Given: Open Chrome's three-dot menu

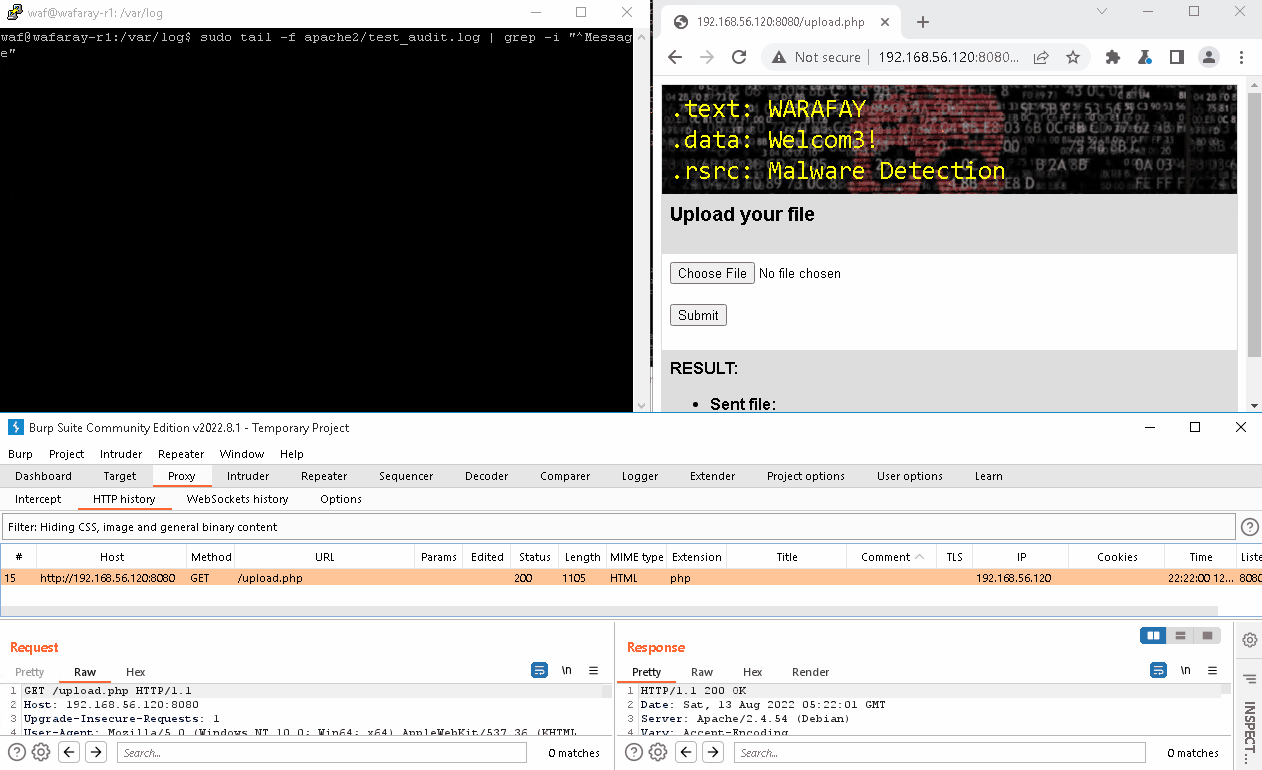Looking at the screenshot, I should pyautogui.click(x=1242, y=57).
